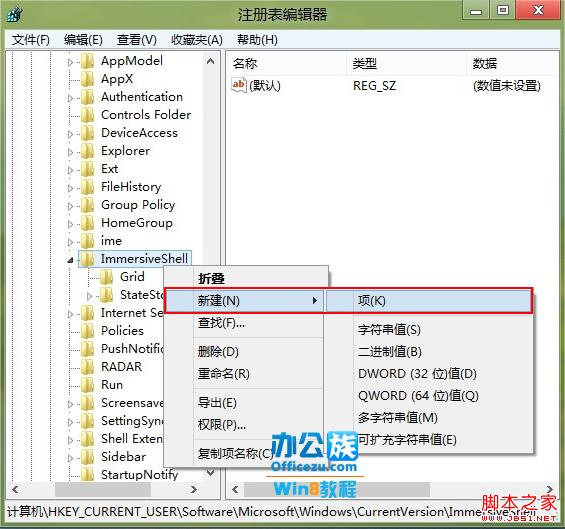The height and width of the screenshot is (529, 565).
Task: Click the Sidebar folder icon
Action: coord(88,457)
